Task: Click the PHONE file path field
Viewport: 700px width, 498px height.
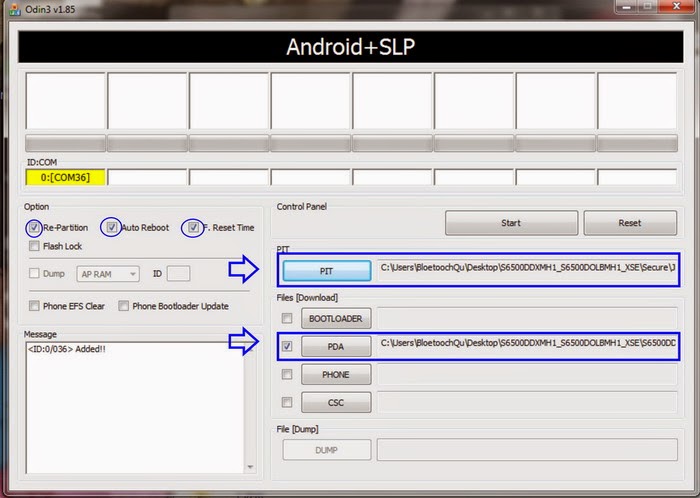Action: point(527,374)
